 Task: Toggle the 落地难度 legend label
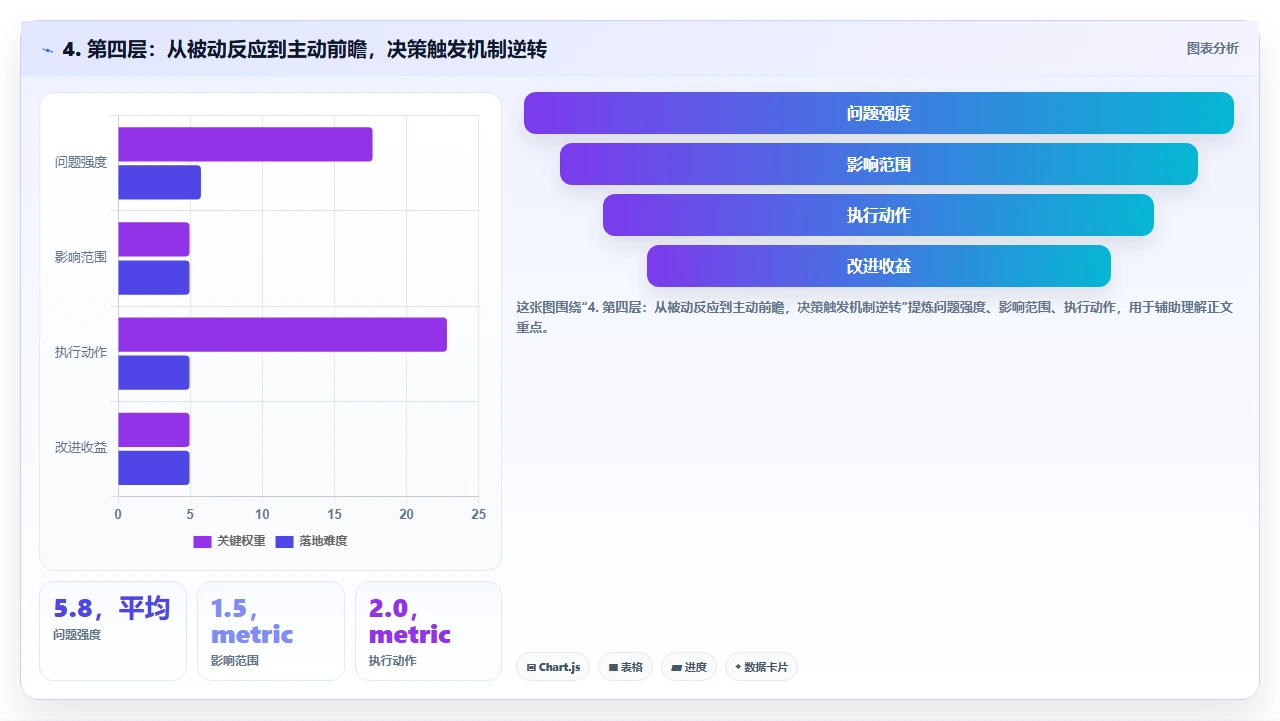click(x=323, y=541)
